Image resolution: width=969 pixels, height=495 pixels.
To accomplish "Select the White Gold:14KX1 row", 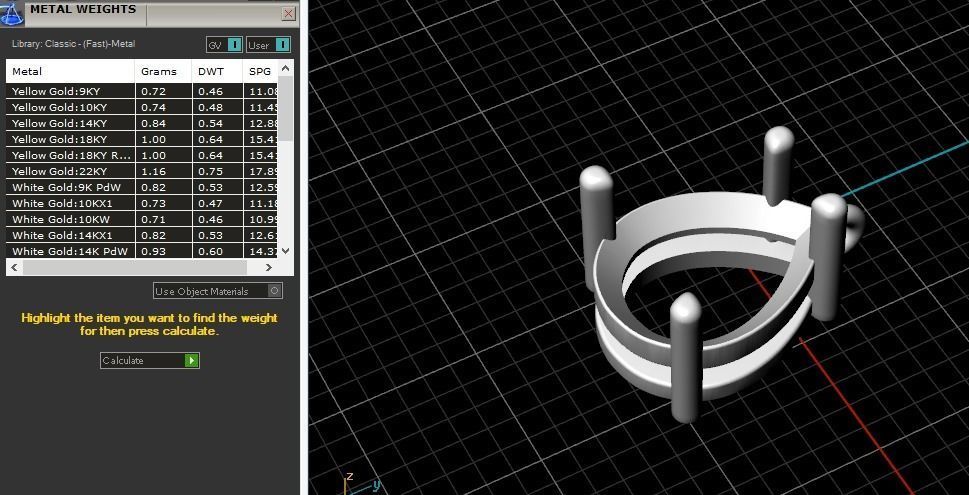I will click(x=142, y=235).
